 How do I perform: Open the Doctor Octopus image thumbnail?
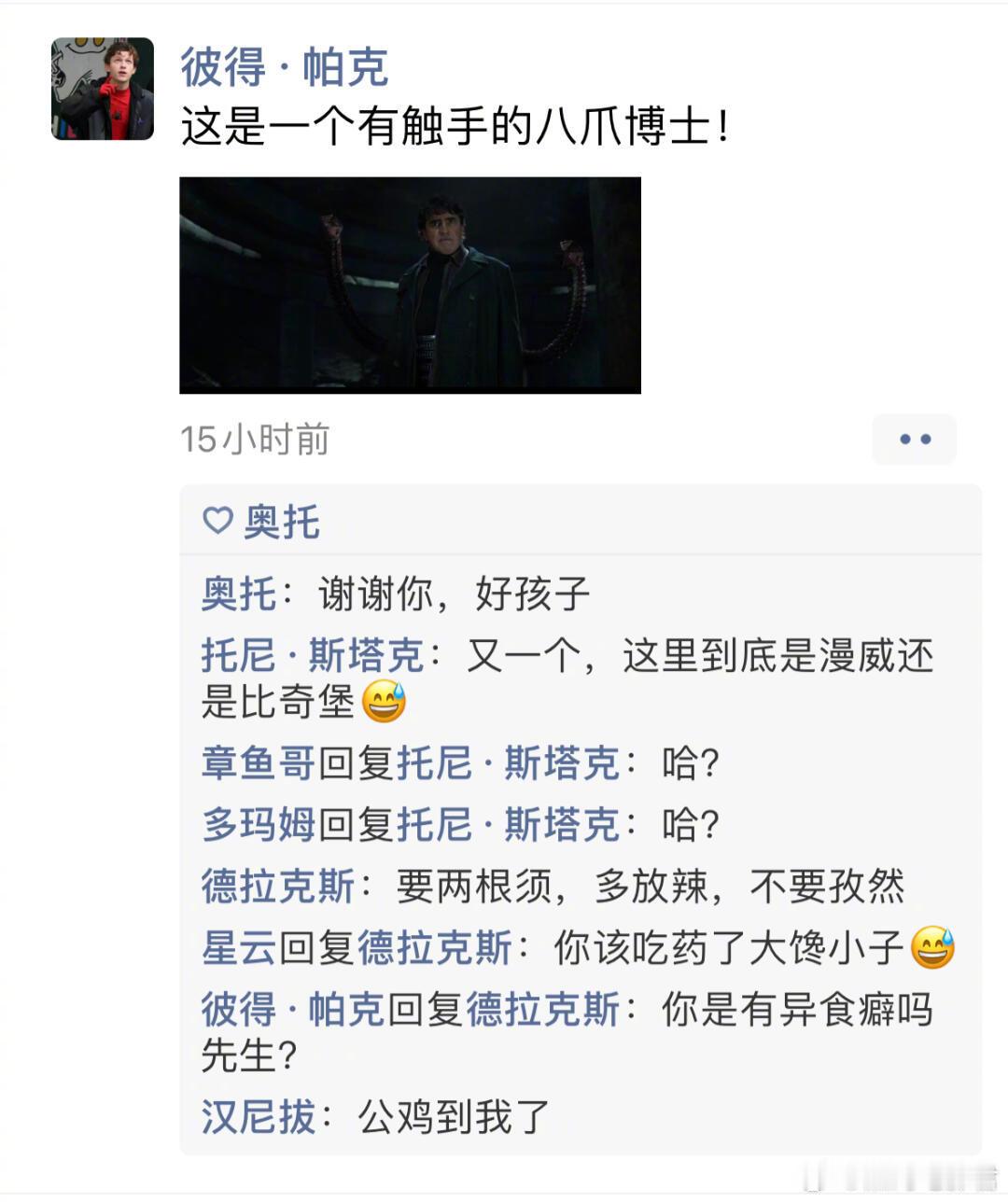pyautogui.click(x=410, y=285)
